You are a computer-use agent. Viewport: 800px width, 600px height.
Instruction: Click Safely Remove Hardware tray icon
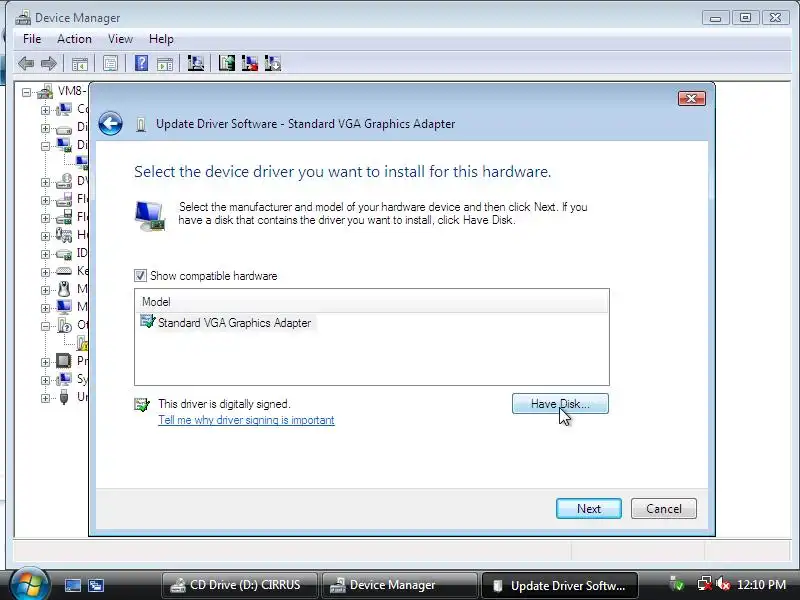coord(677,584)
